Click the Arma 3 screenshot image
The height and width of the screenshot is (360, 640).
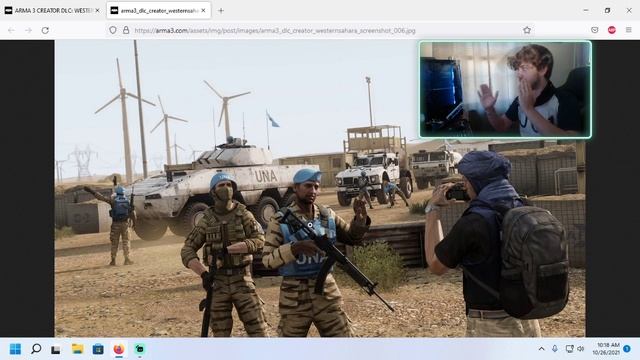320,188
